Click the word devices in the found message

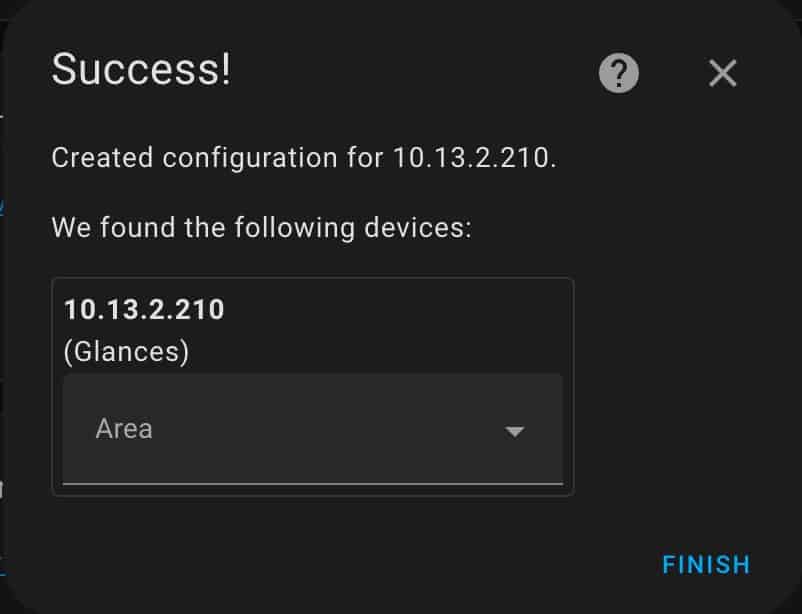click(418, 228)
